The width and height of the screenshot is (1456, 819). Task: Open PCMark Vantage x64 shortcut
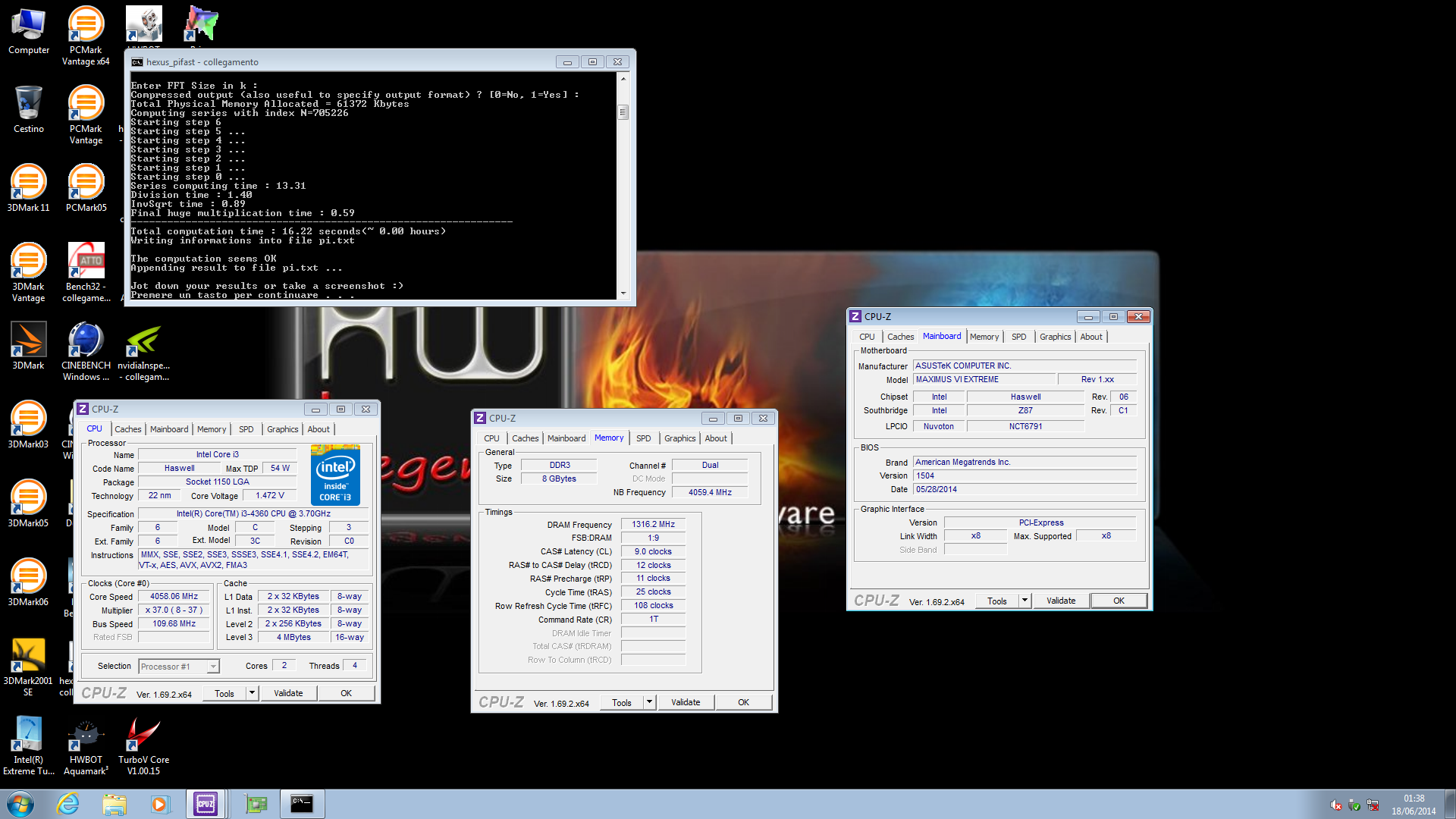pyautogui.click(x=86, y=36)
